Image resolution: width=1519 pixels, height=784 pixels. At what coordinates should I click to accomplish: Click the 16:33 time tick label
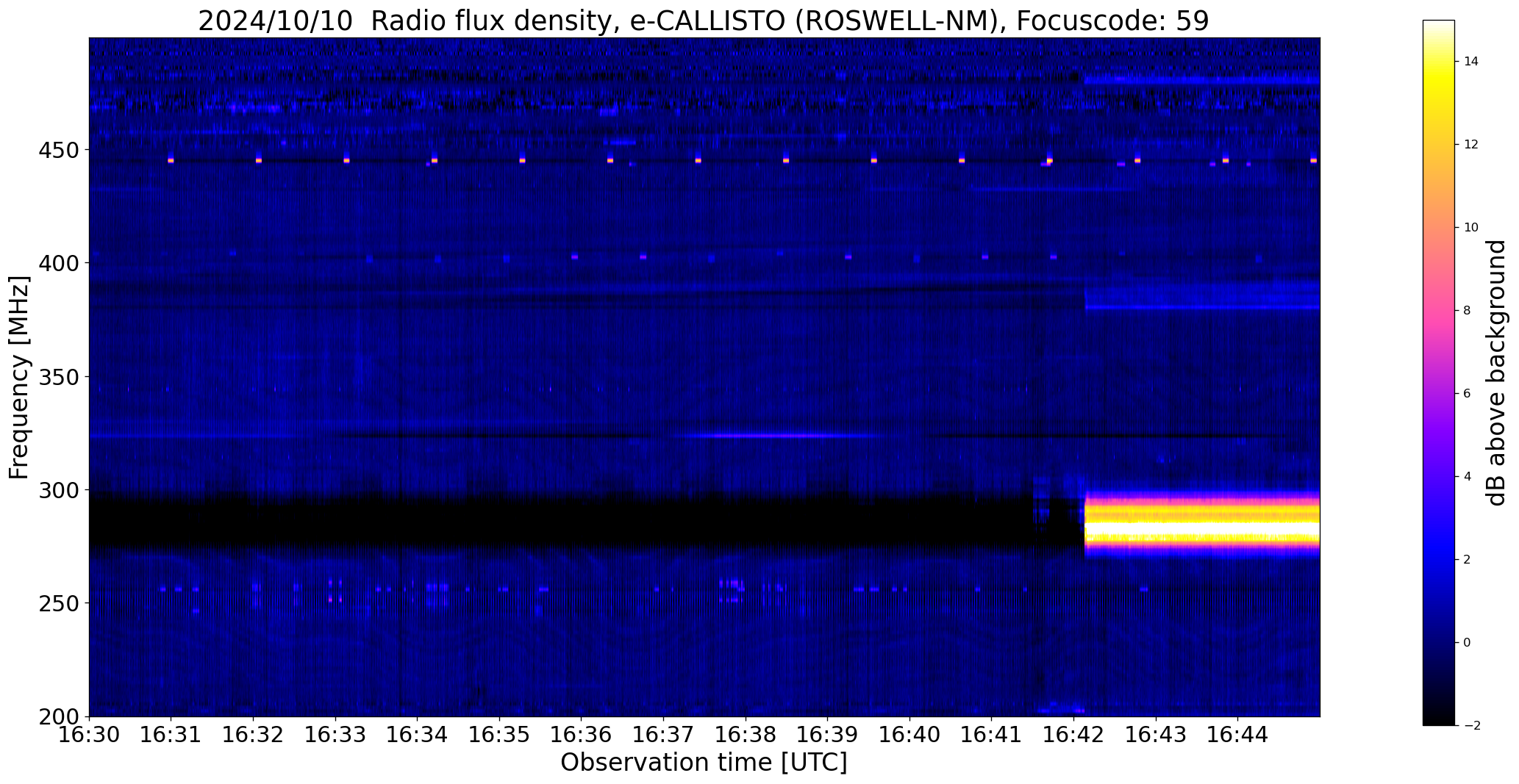coord(336,734)
